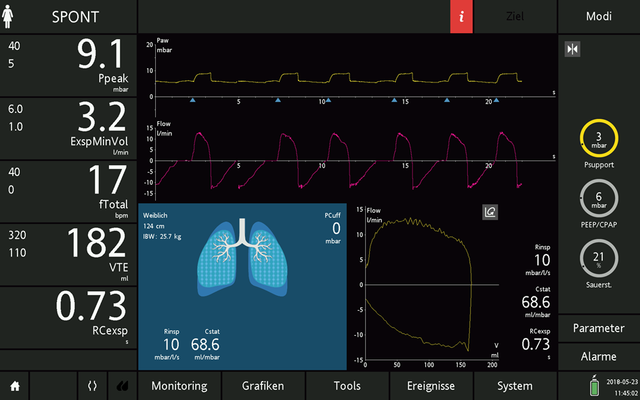640x400 pixels.
Task: Select the SPONT mode label
Action: [76, 17]
